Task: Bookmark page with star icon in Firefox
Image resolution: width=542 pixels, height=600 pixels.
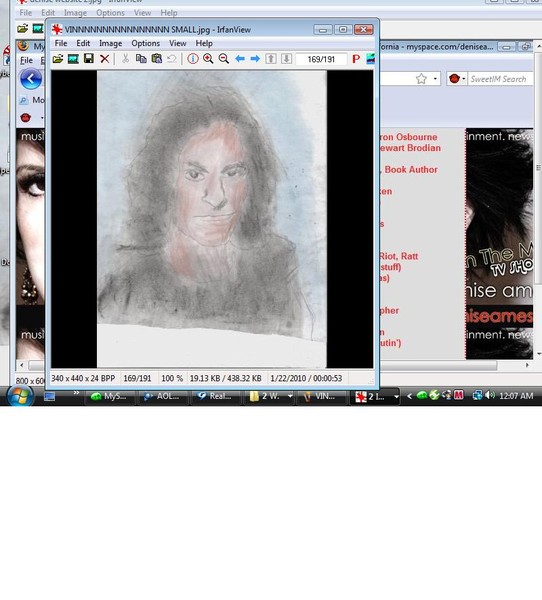Action: coord(421,79)
